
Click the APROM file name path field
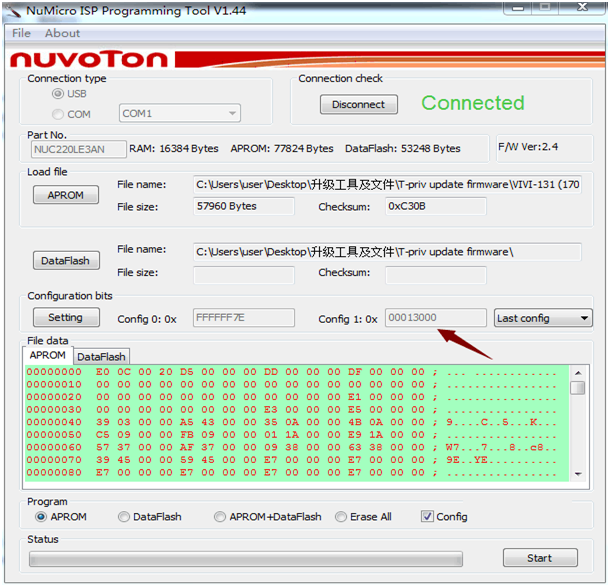click(x=387, y=184)
